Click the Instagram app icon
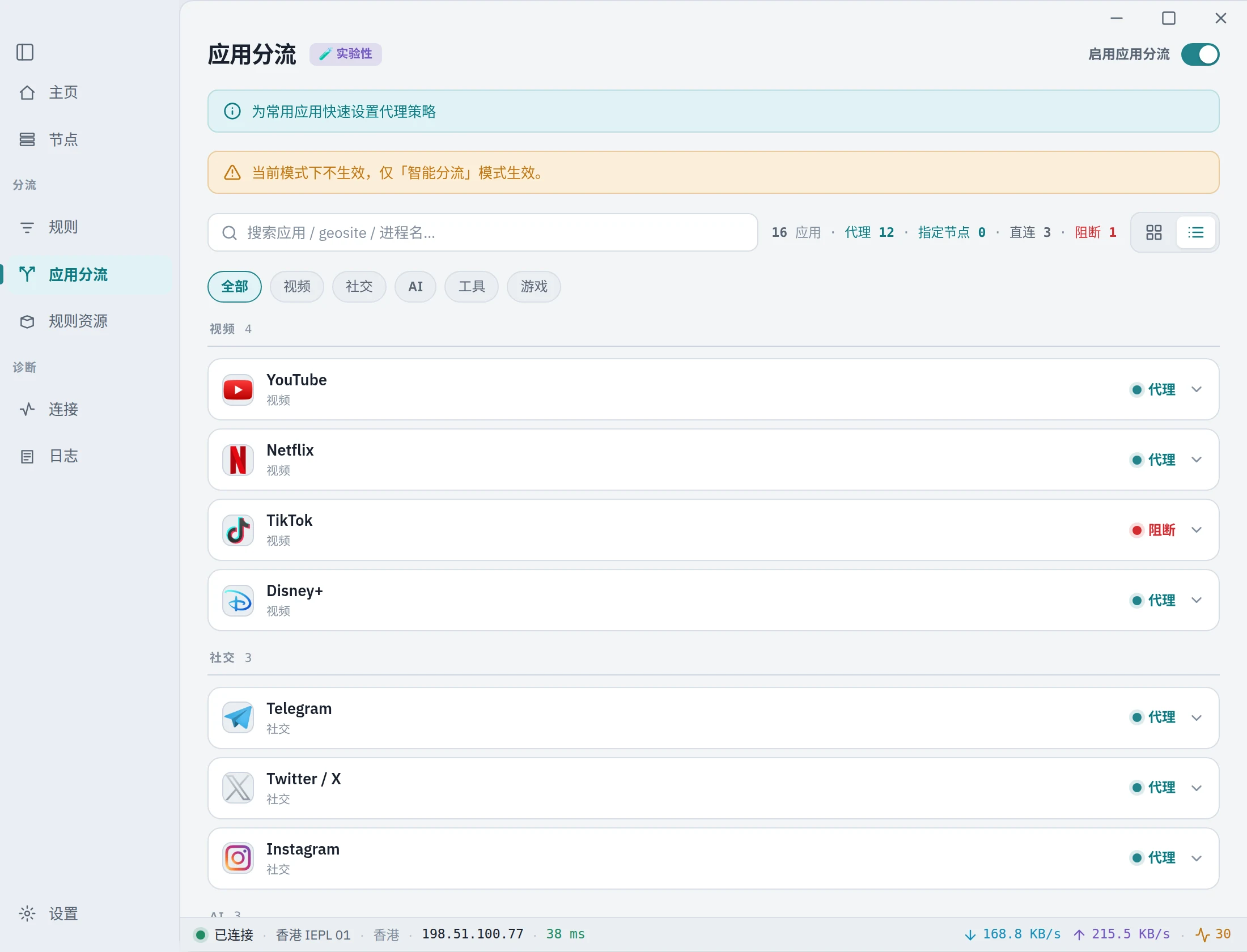 pos(238,858)
